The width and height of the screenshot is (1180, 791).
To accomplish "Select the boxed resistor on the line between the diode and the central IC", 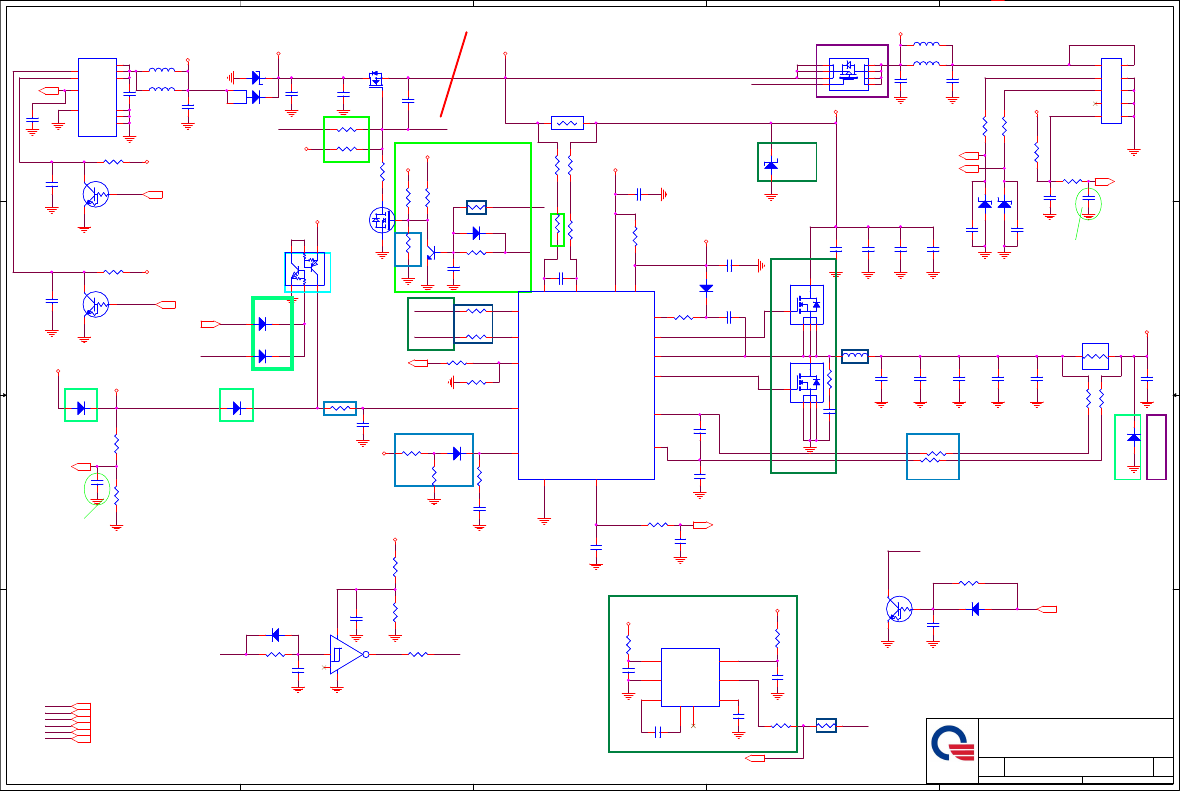I will pos(340,409).
